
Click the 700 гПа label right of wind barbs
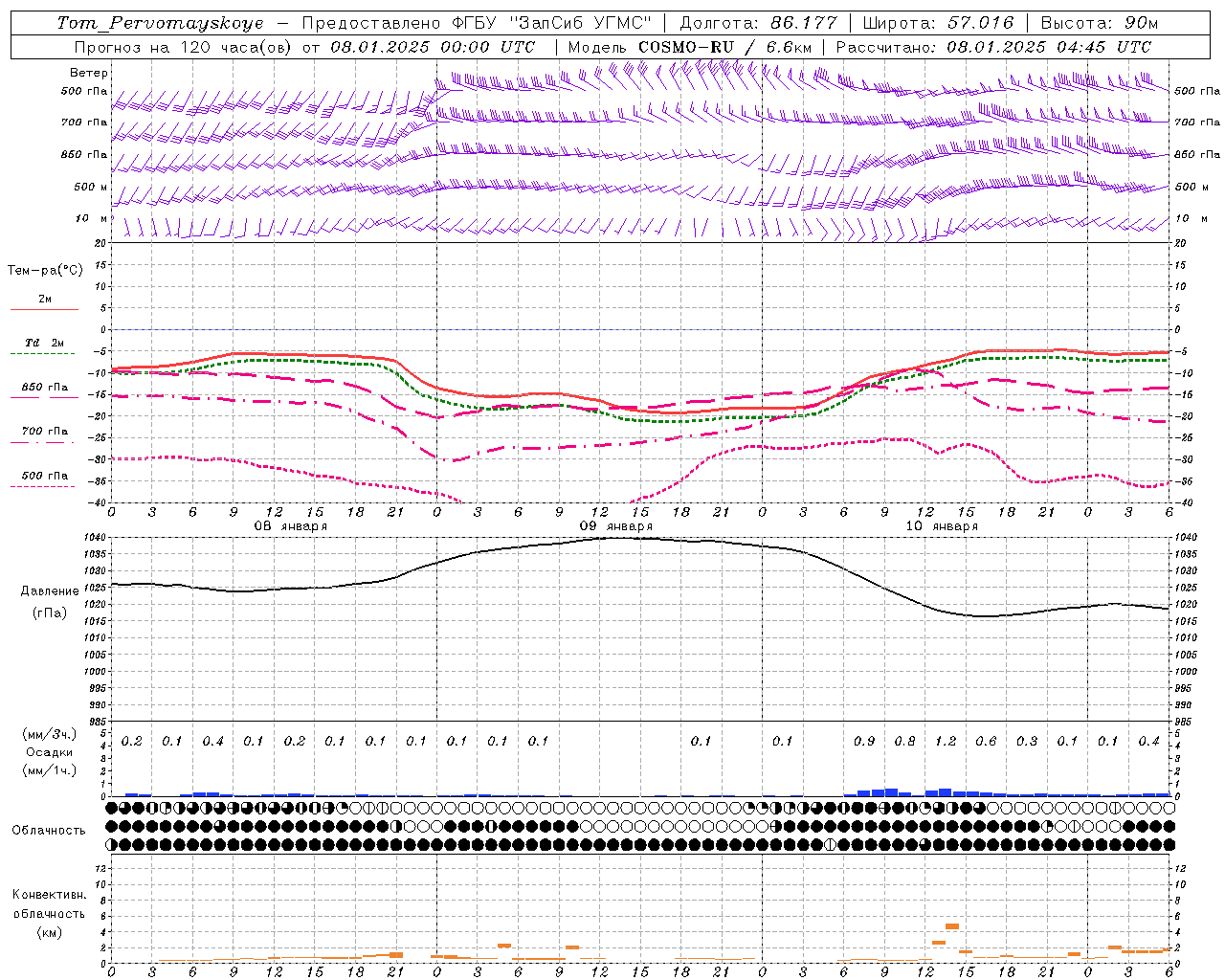click(1197, 122)
